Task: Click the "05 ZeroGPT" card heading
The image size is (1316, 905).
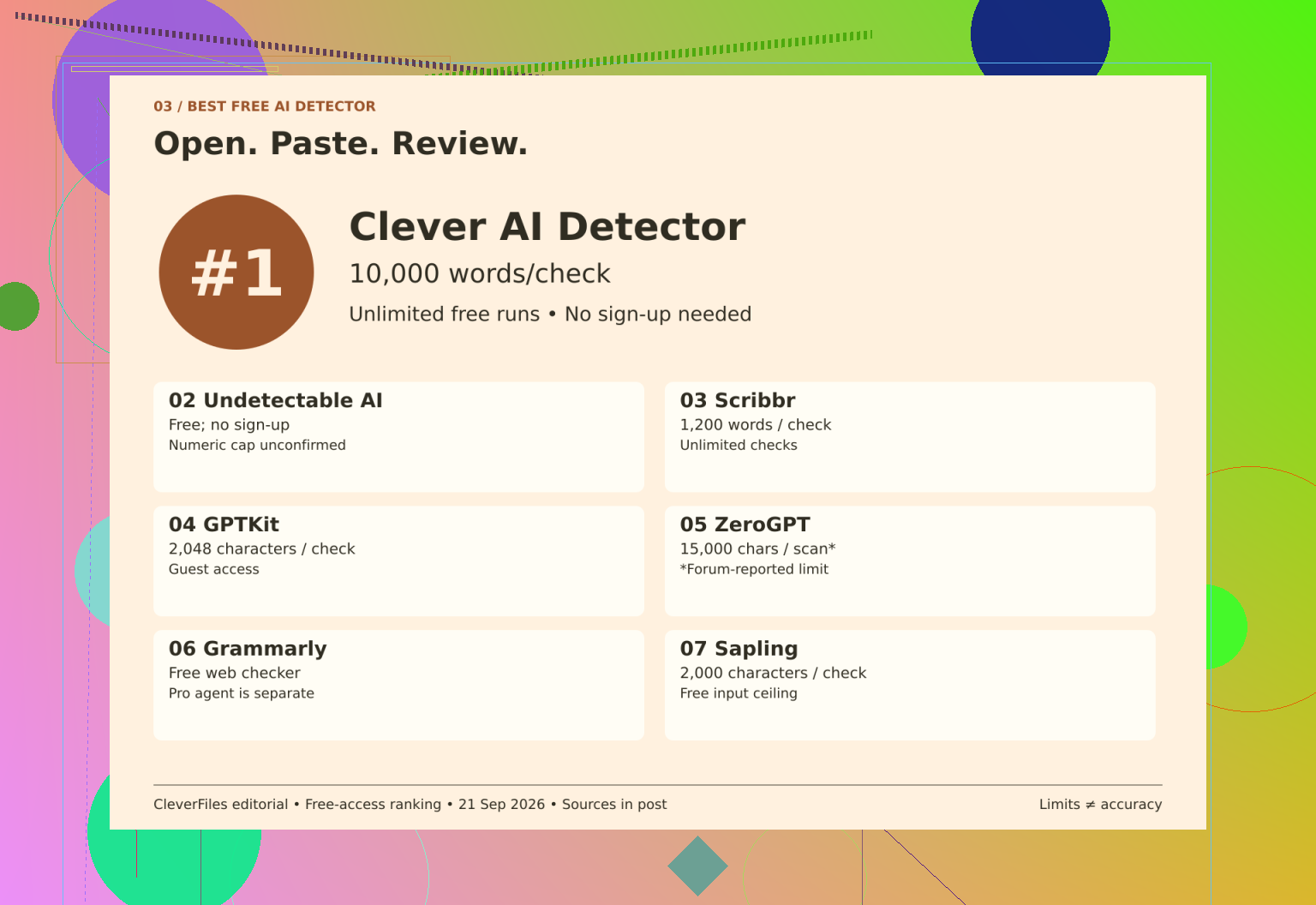Action: coord(745,524)
